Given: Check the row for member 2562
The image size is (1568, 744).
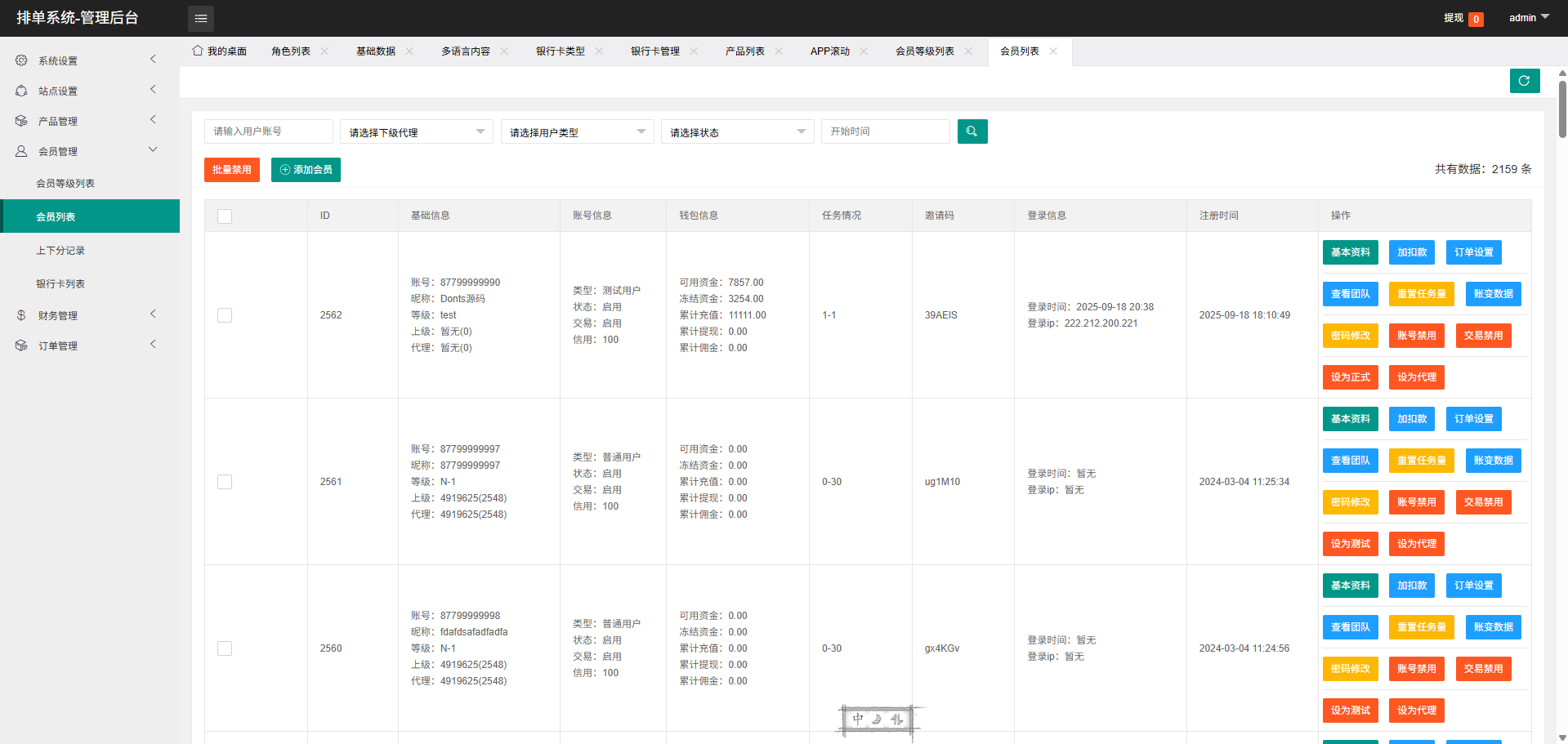Looking at the screenshot, I should coord(225,315).
